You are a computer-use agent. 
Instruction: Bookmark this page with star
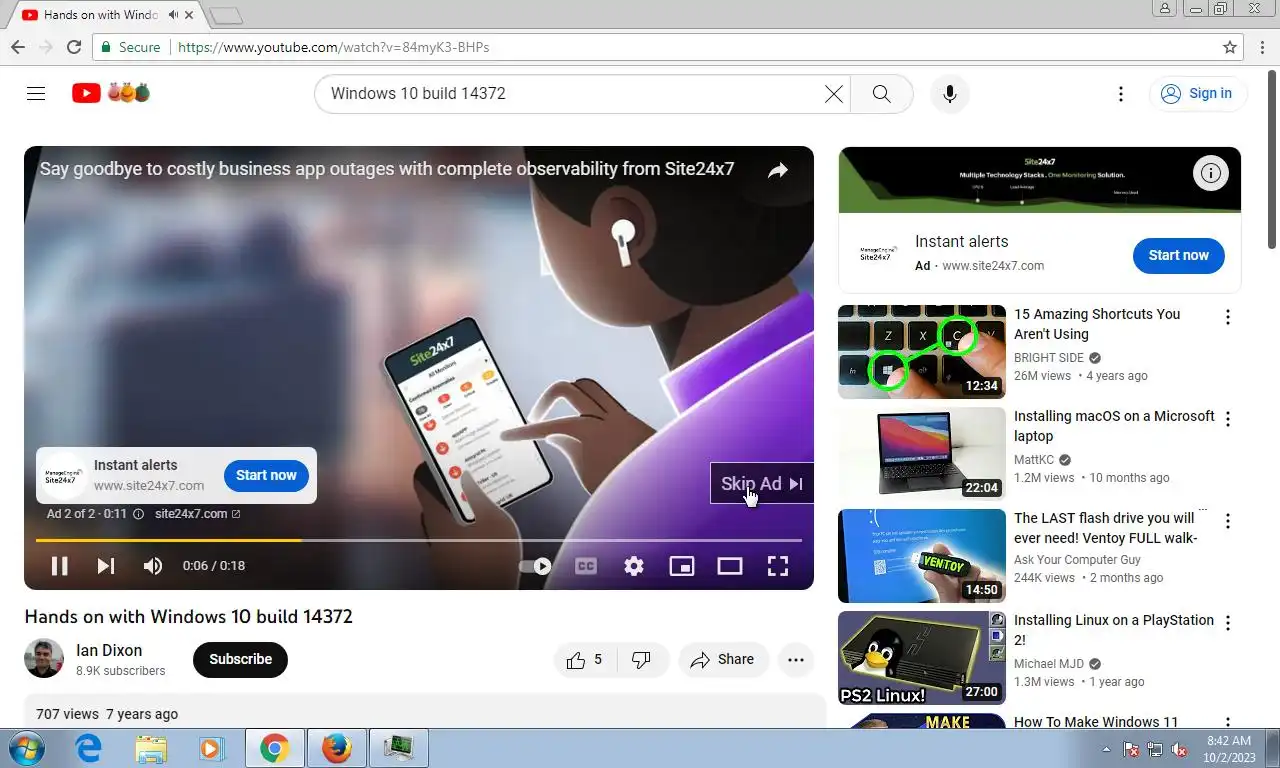click(1230, 47)
